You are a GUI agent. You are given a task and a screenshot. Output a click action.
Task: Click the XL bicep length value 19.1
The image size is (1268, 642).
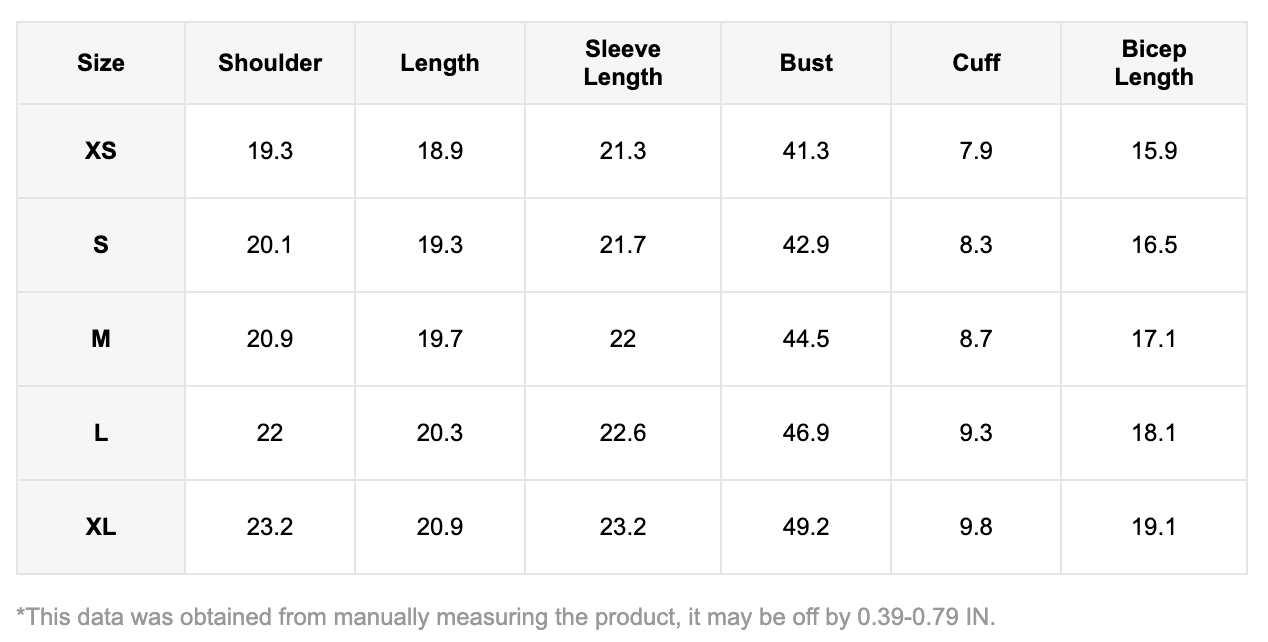1153,527
